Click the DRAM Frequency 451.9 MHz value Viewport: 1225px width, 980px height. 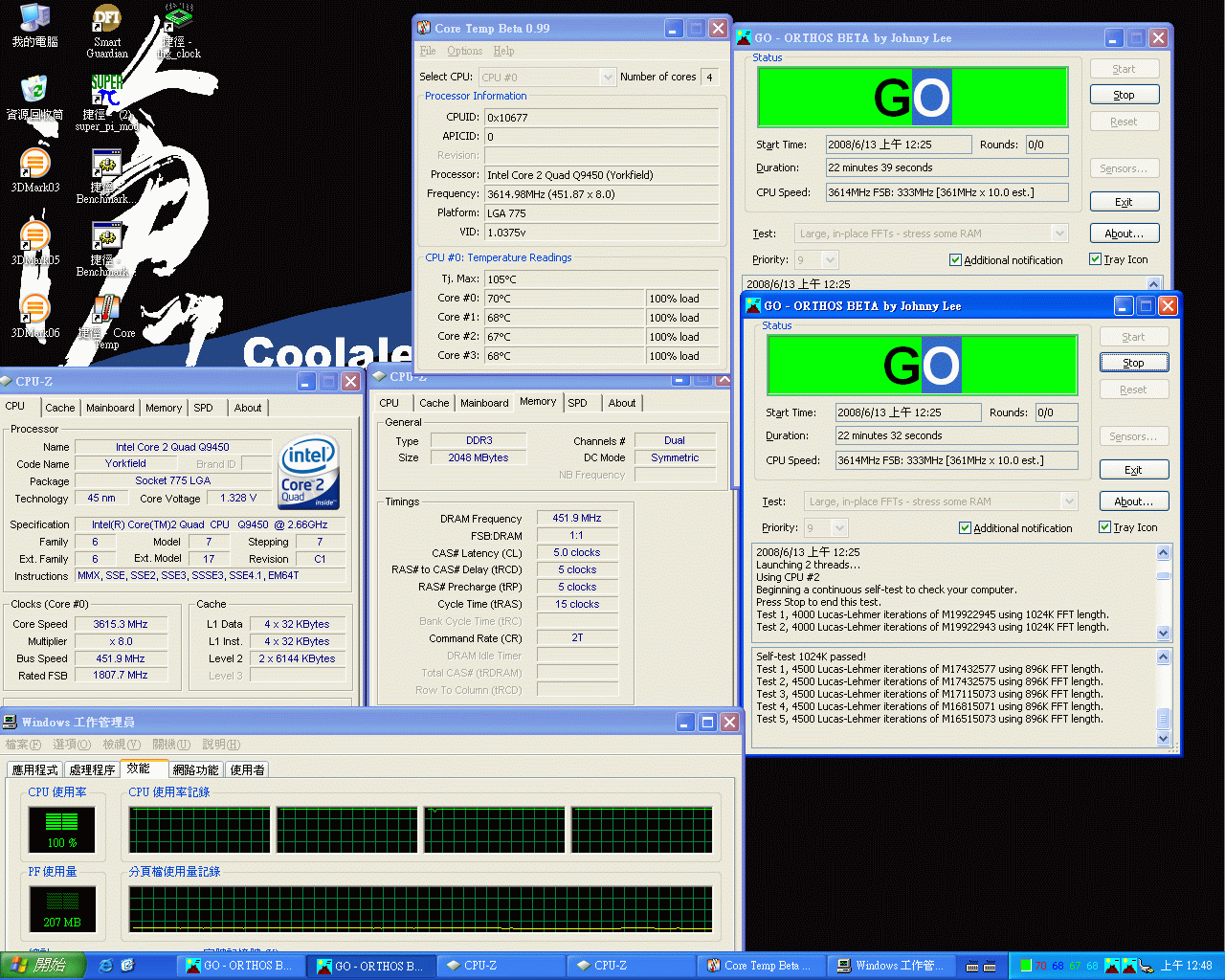pos(577,518)
